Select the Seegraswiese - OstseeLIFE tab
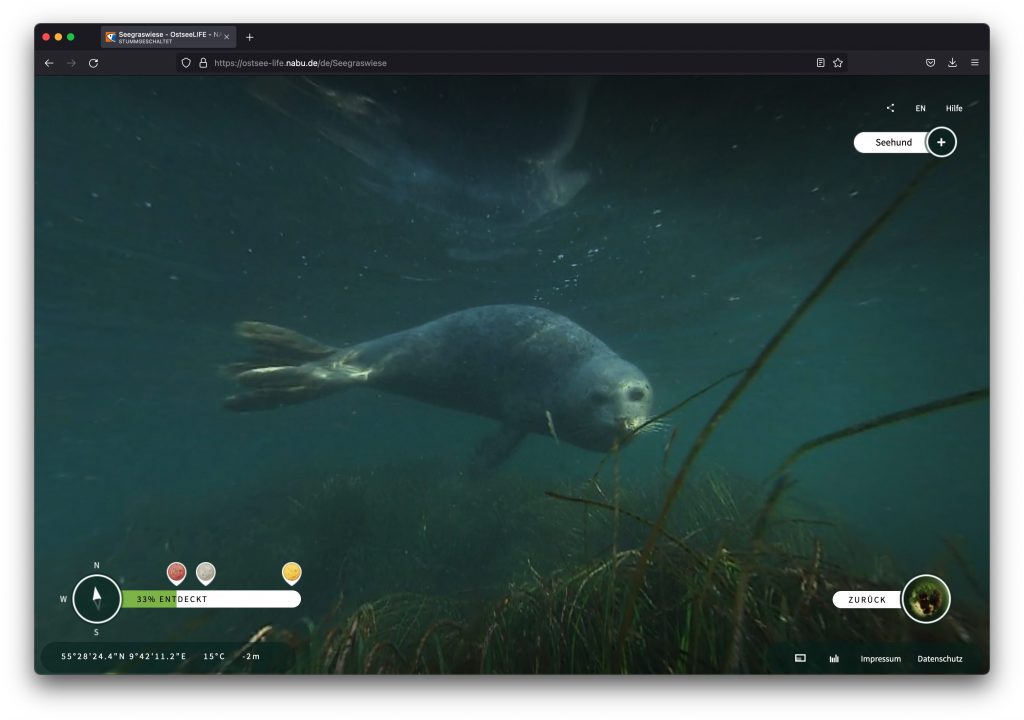The width and height of the screenshot is (1024, 720). click(x=168, y=37)
